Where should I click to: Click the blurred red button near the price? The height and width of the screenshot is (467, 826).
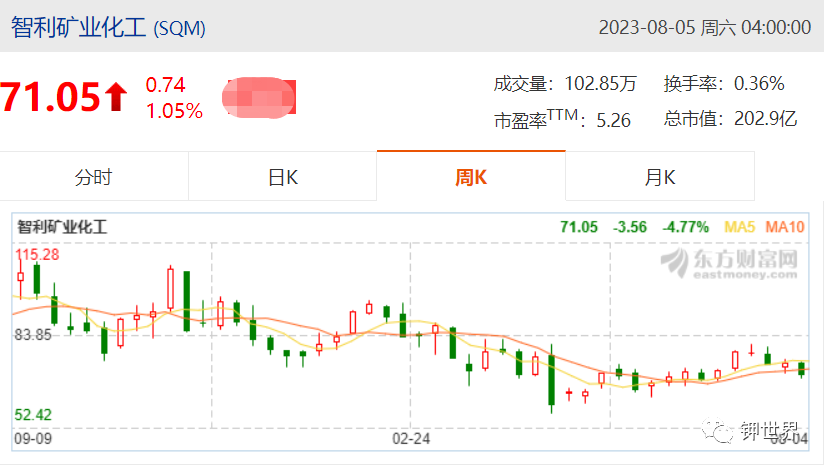[259, 97]
